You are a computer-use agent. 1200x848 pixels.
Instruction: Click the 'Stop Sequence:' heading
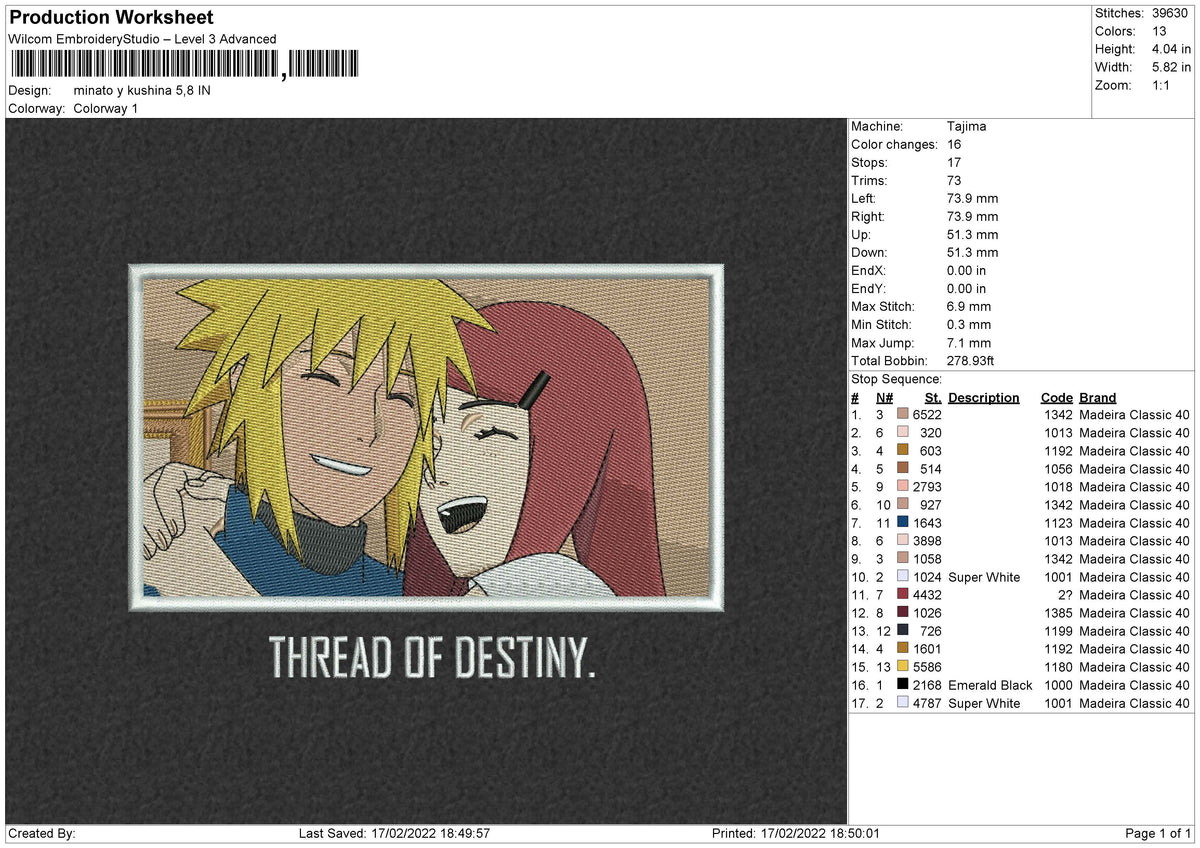(896, 379)
